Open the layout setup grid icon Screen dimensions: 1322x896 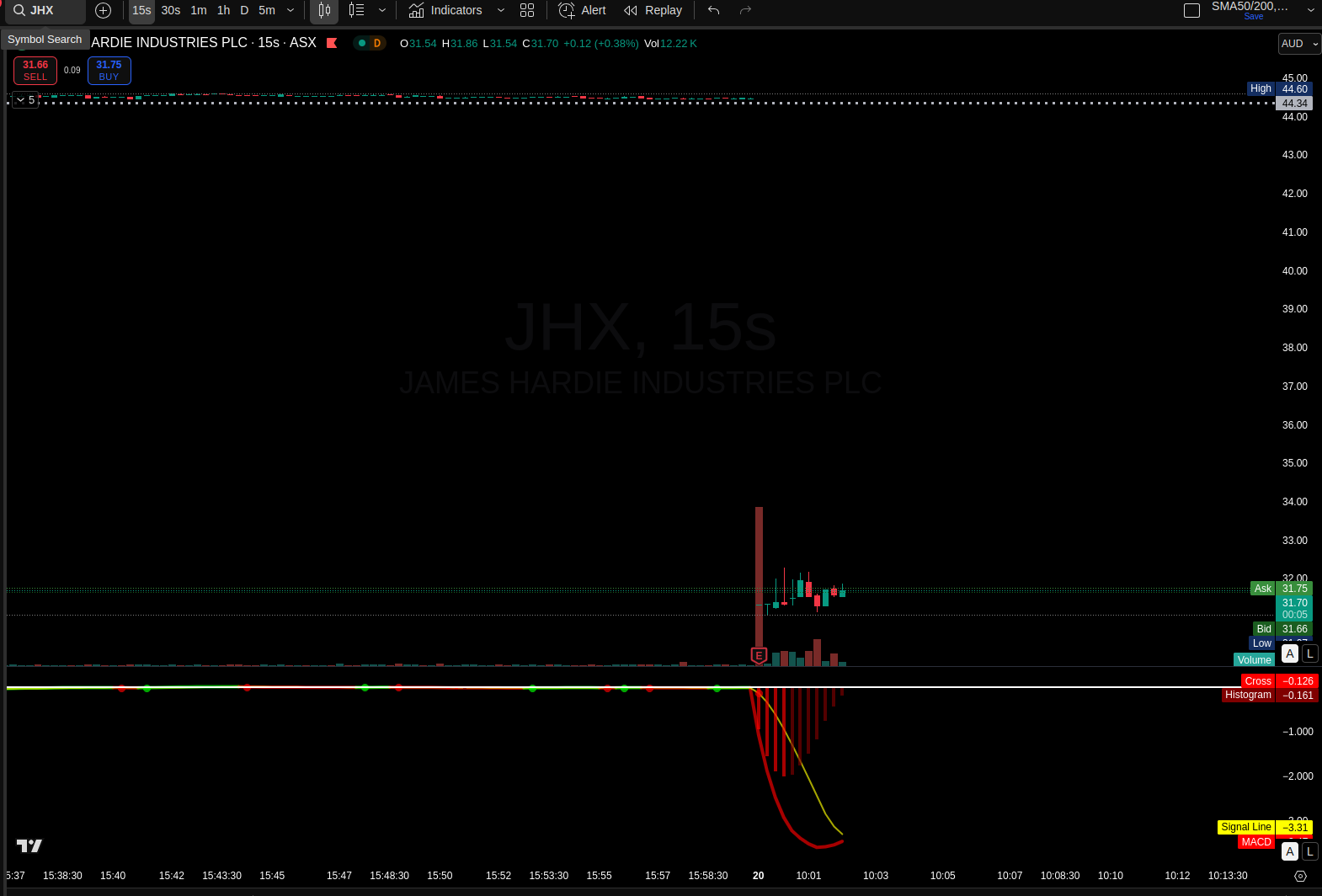(x=527, y=11)
